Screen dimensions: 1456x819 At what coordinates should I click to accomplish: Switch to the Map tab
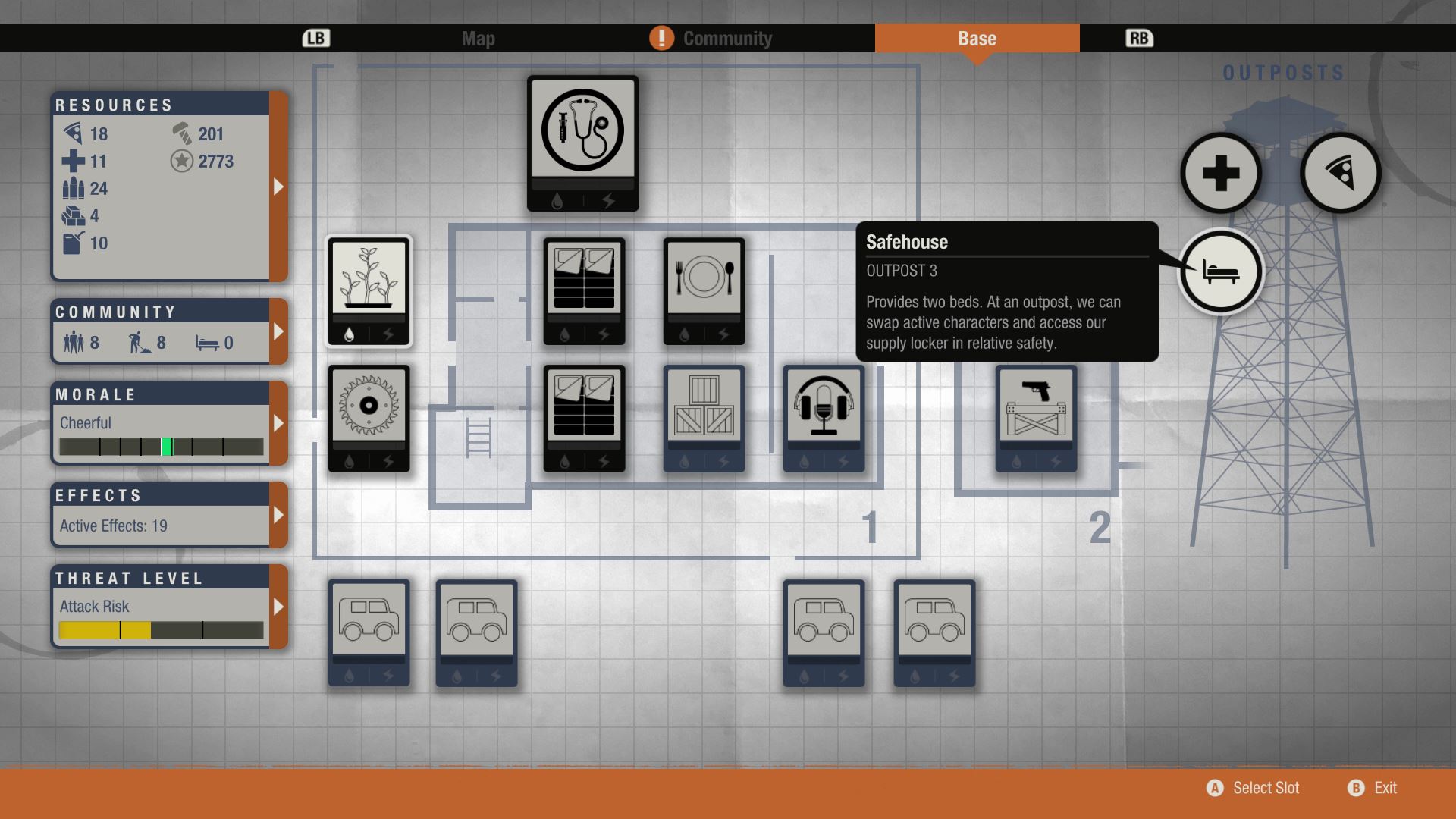478,39
